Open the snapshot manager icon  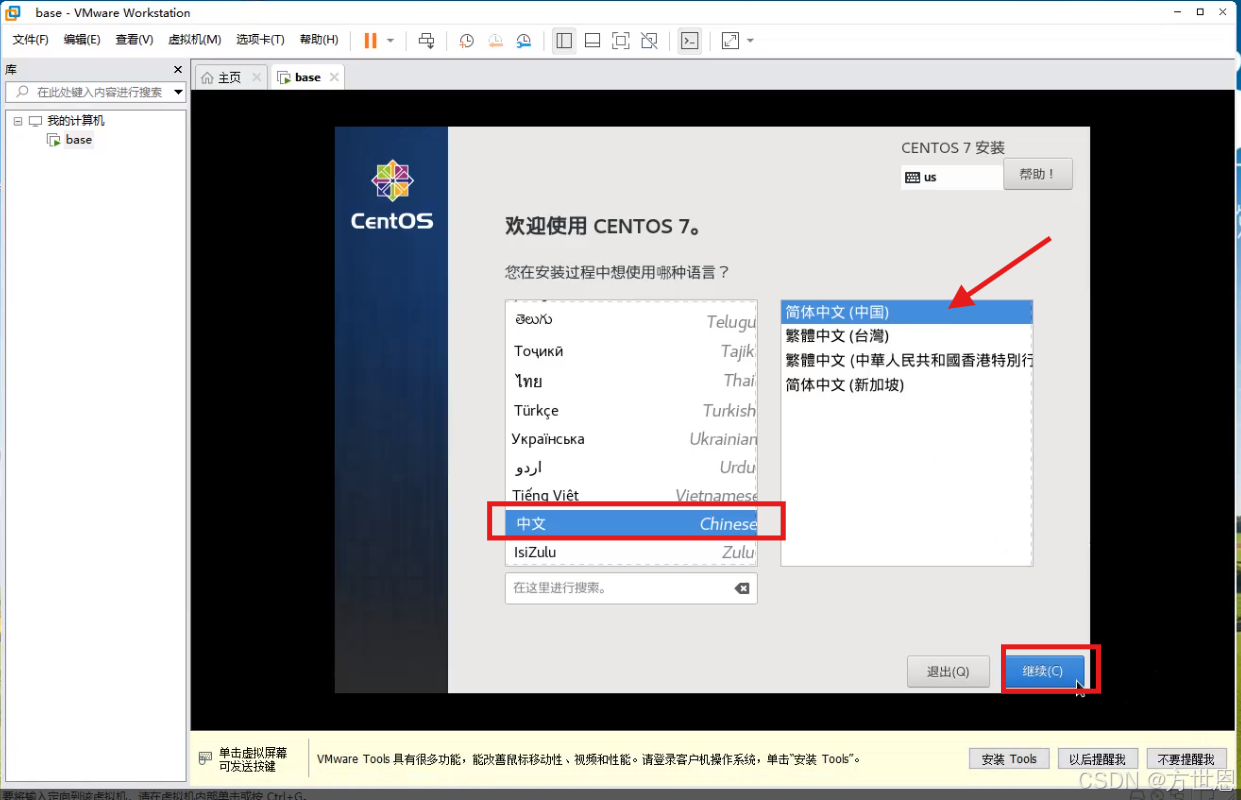(524, 41)
